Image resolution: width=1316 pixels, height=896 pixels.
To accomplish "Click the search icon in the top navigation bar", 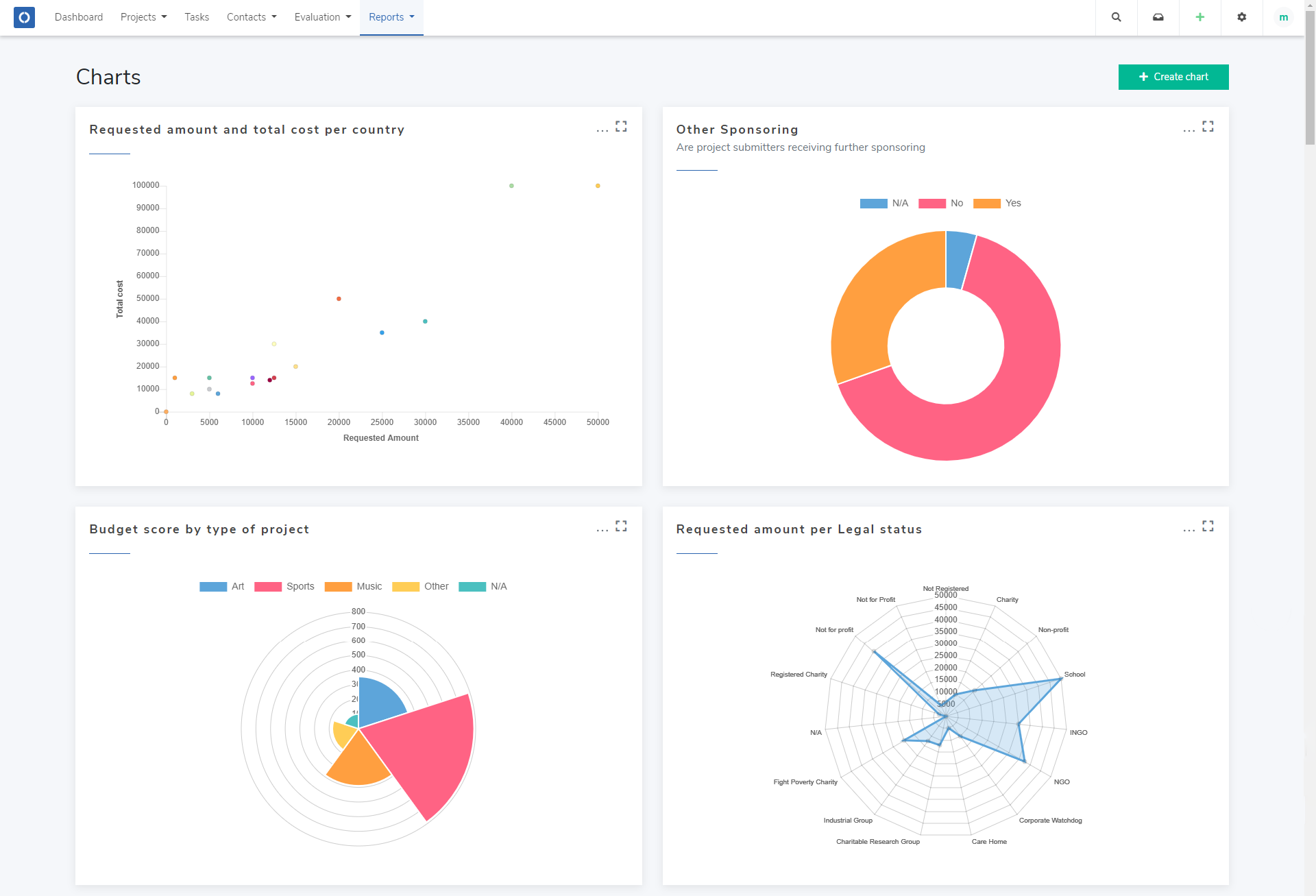I will click(x=1116, y=17).
